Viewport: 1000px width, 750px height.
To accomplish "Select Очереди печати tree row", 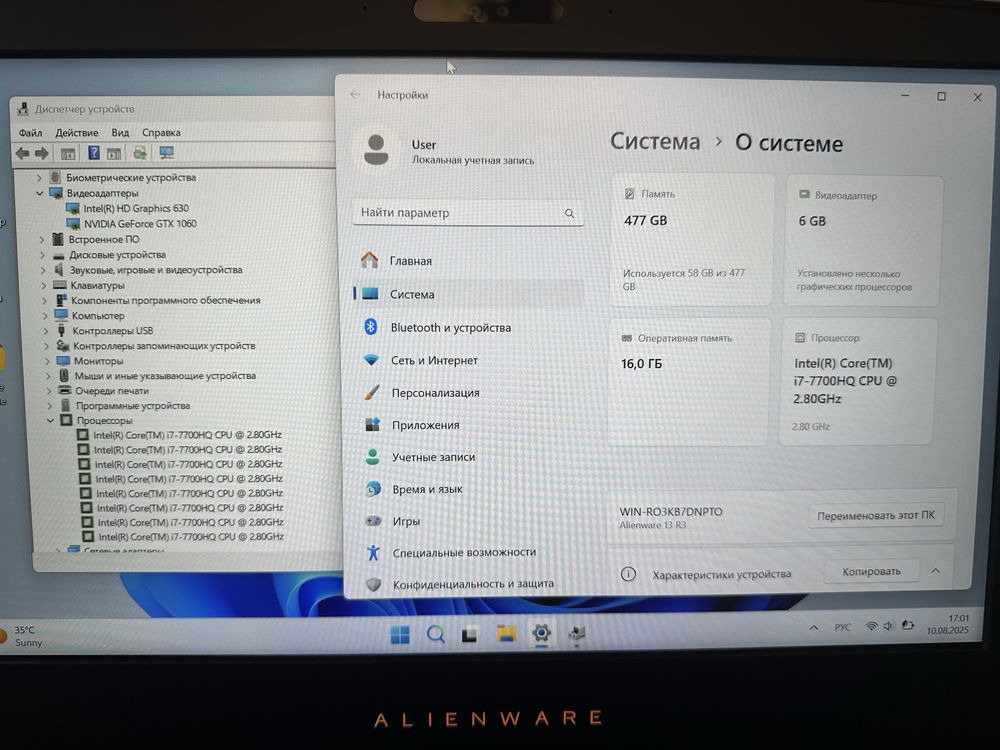I will click(112, 391).
